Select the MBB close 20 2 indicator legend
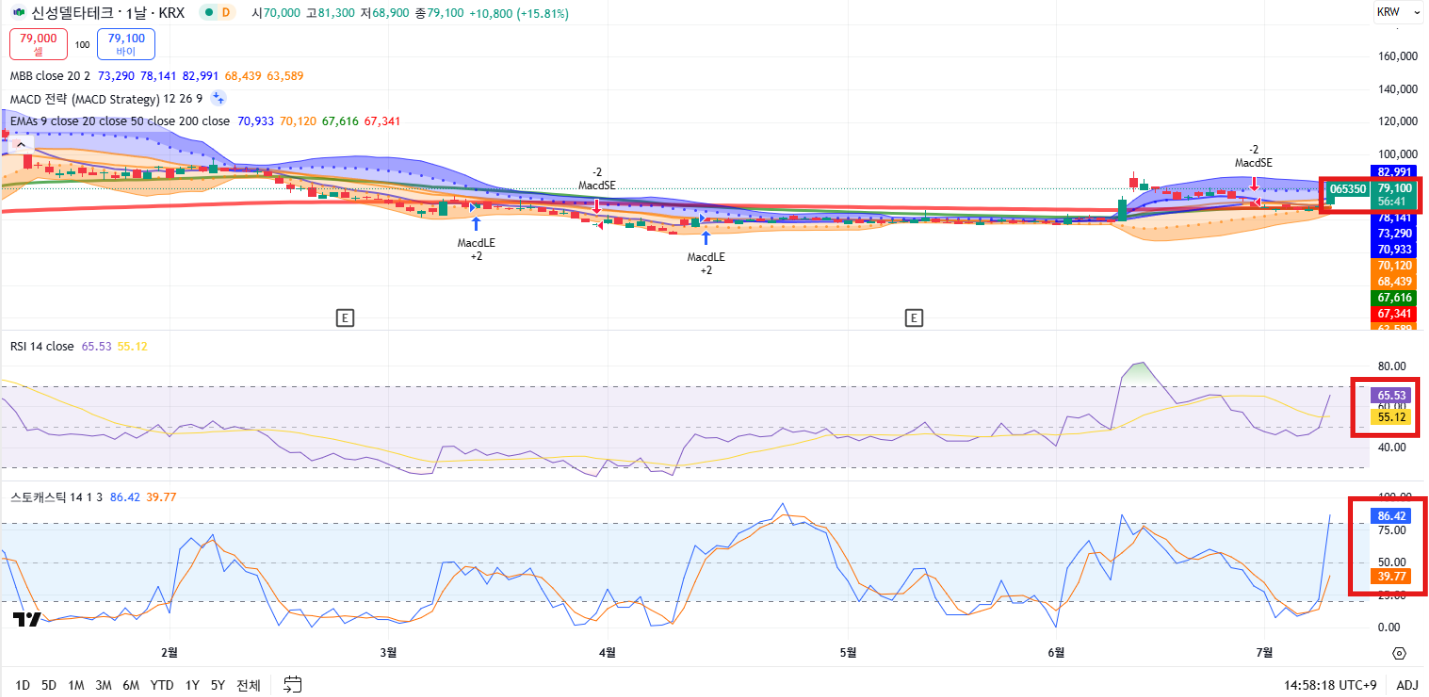 pyautogui.click(x=50, y=75)
